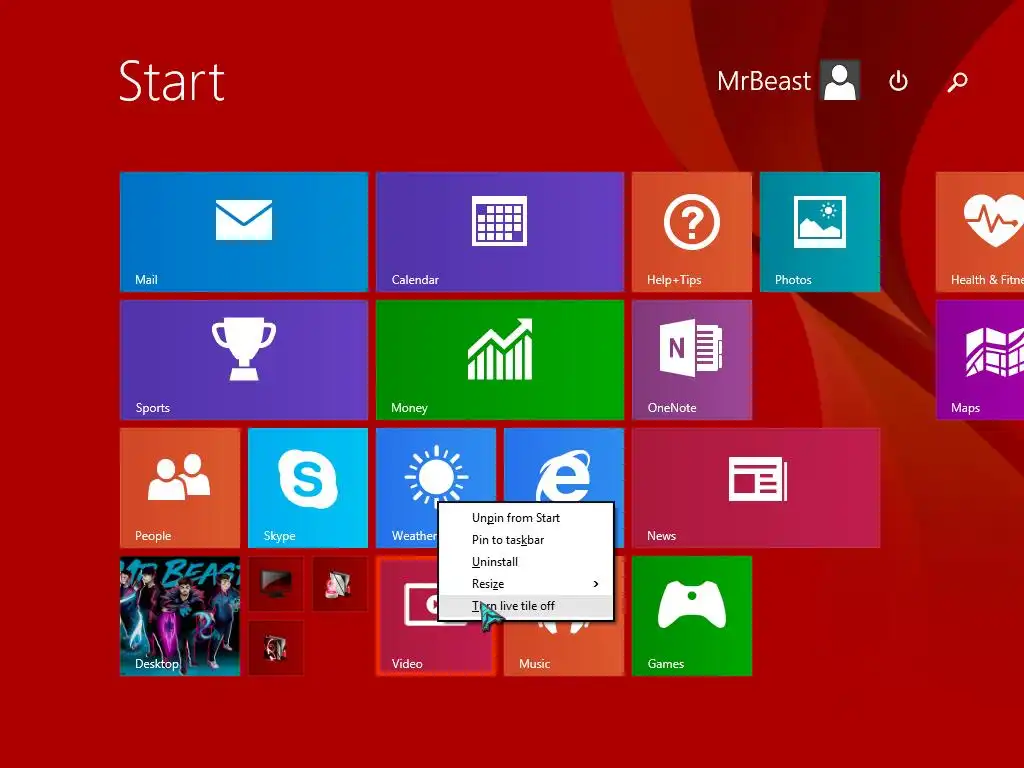This screenshot has height=768, width=1024.
Task: Open the Sports trophy tile
Action: pos(244,359)
